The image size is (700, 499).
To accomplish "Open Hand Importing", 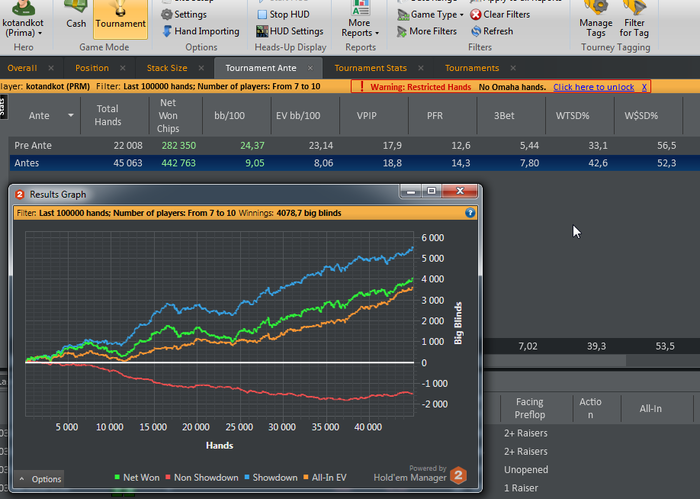I will [200, 31].
